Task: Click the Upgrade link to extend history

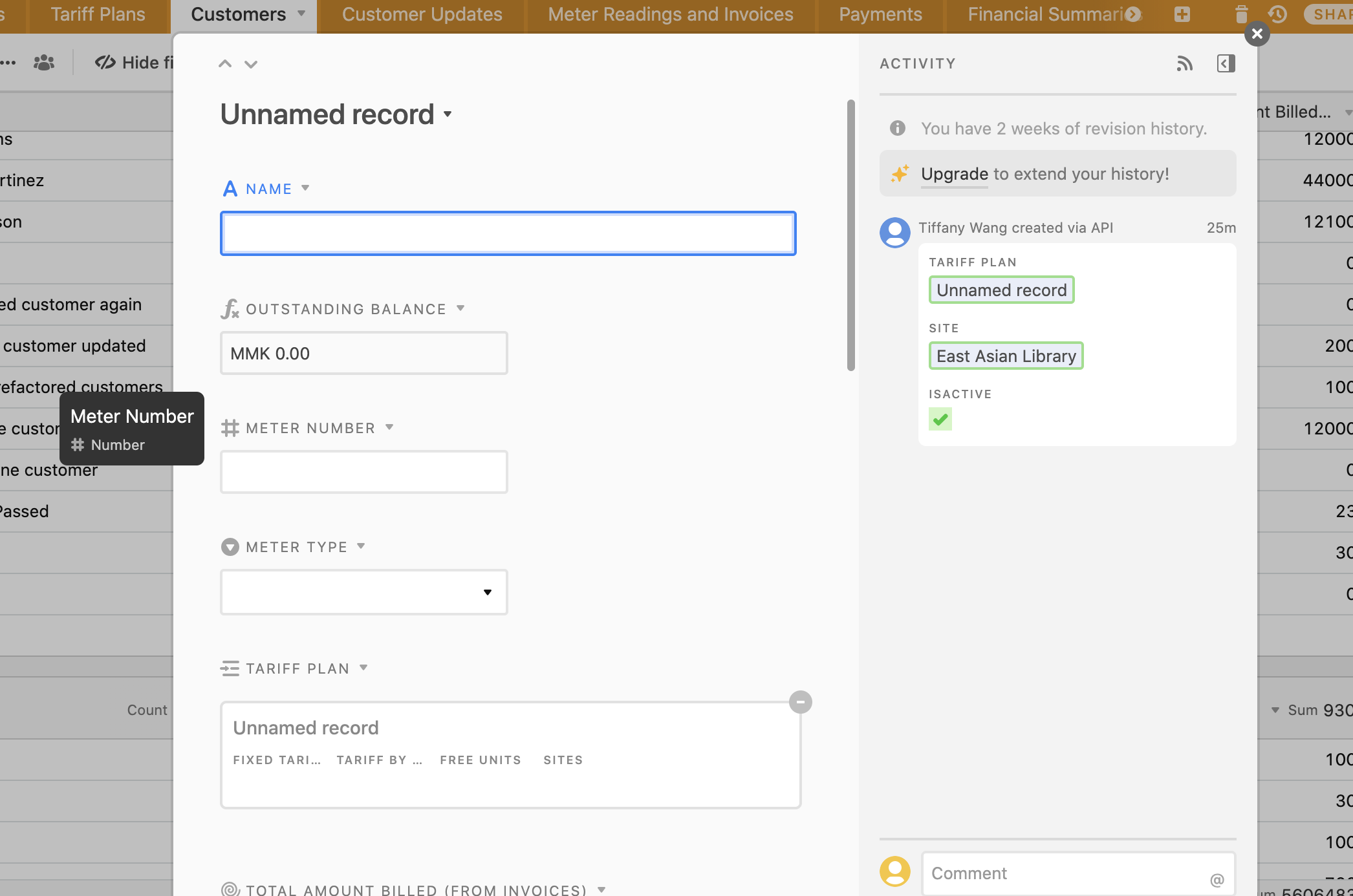Action: click(955, 174)
